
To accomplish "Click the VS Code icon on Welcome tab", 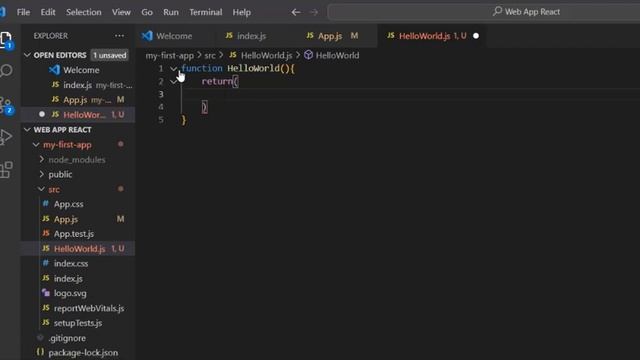I will point(147,36).
